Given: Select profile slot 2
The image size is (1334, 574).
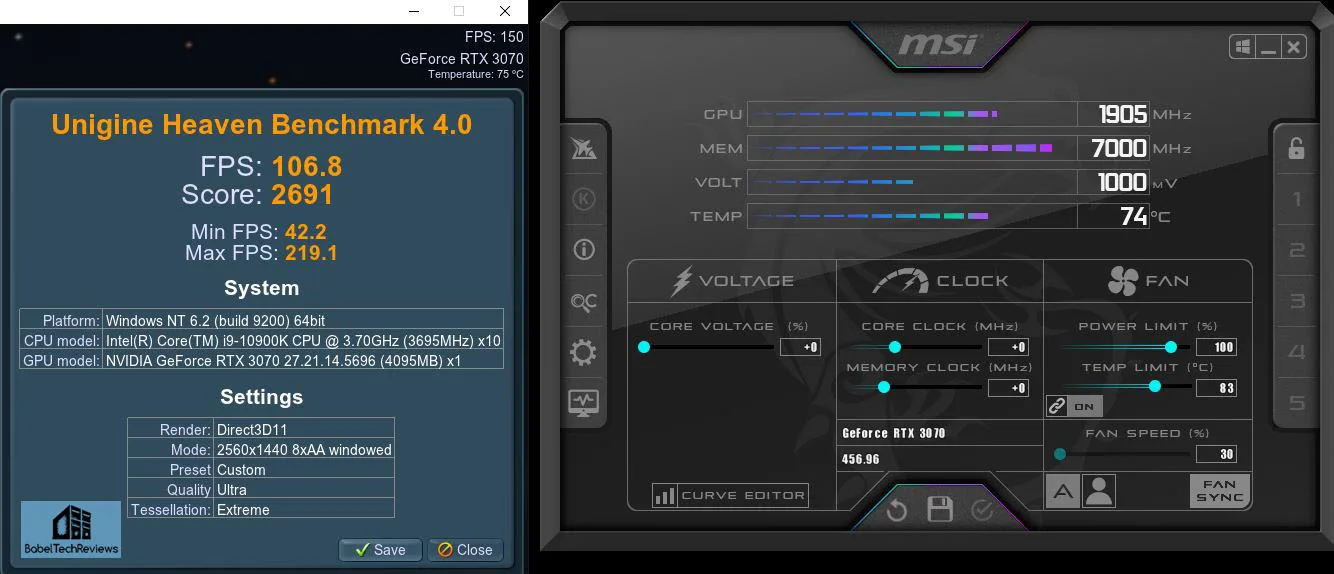Looking at the screenshot, I should 1297,250.
